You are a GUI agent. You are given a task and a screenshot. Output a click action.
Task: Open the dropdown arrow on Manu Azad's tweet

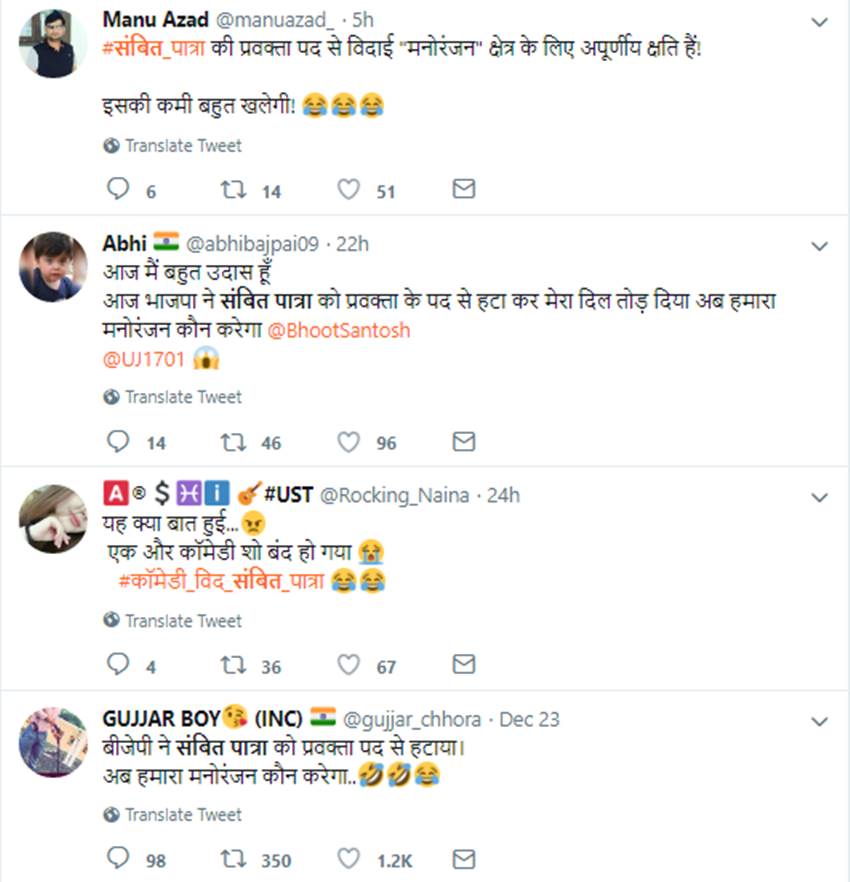819,21
